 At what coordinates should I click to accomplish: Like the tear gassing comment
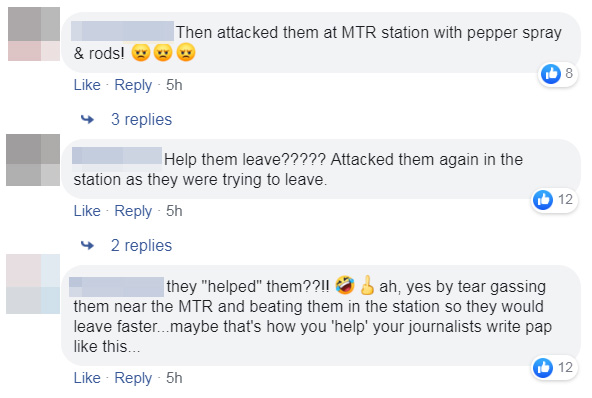[87, 378]
